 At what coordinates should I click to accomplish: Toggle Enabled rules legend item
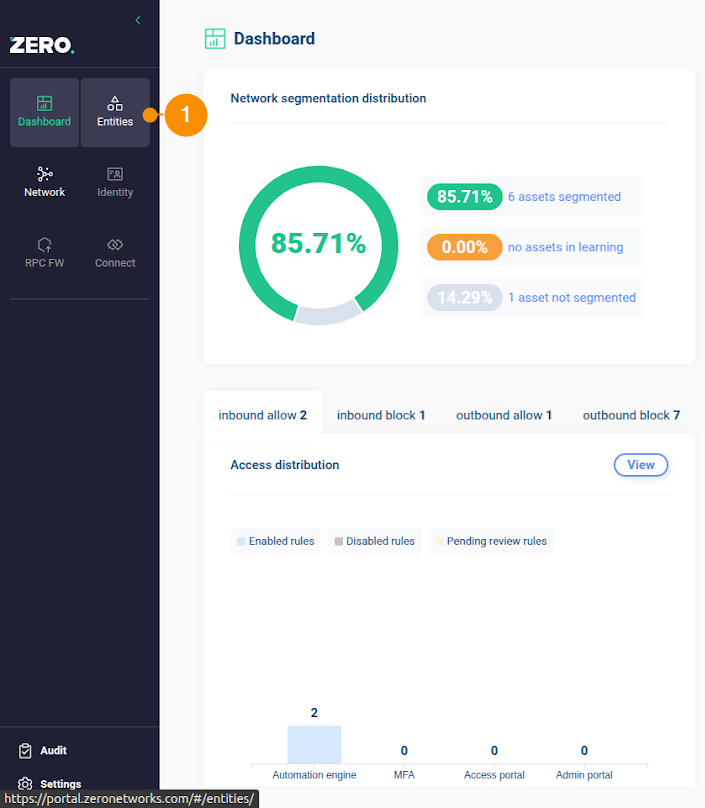[275, 541]
